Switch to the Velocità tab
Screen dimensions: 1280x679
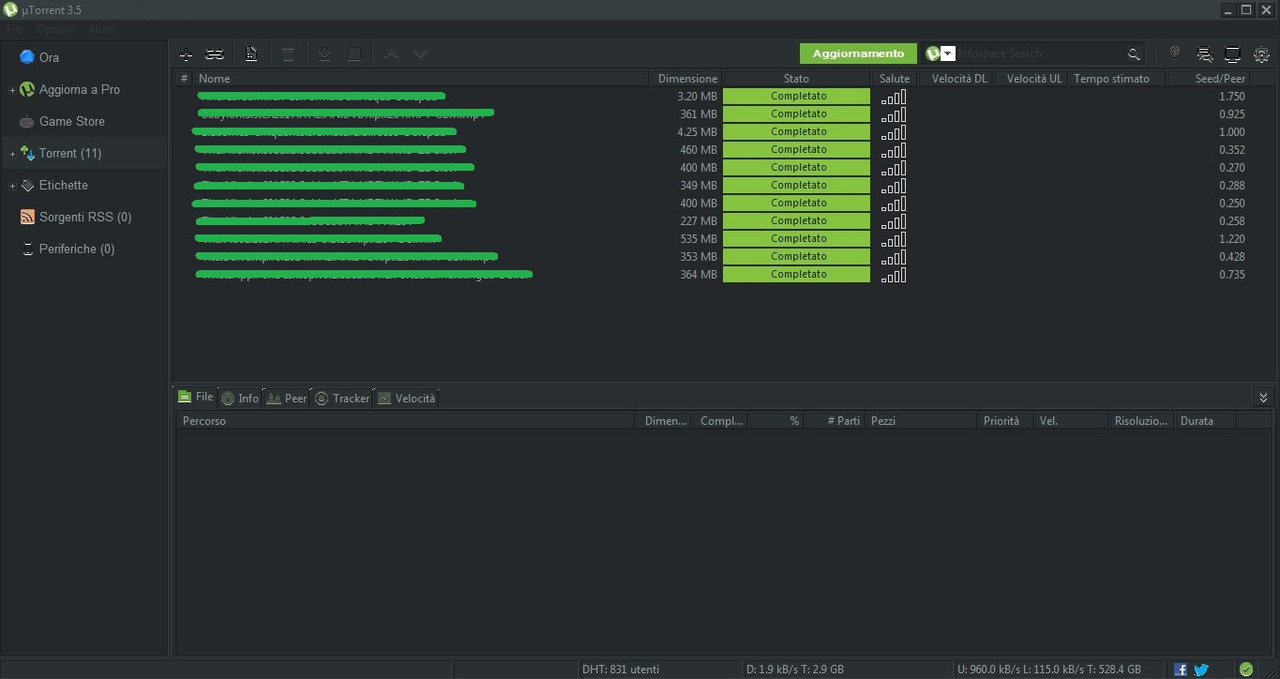coord(407,398)
